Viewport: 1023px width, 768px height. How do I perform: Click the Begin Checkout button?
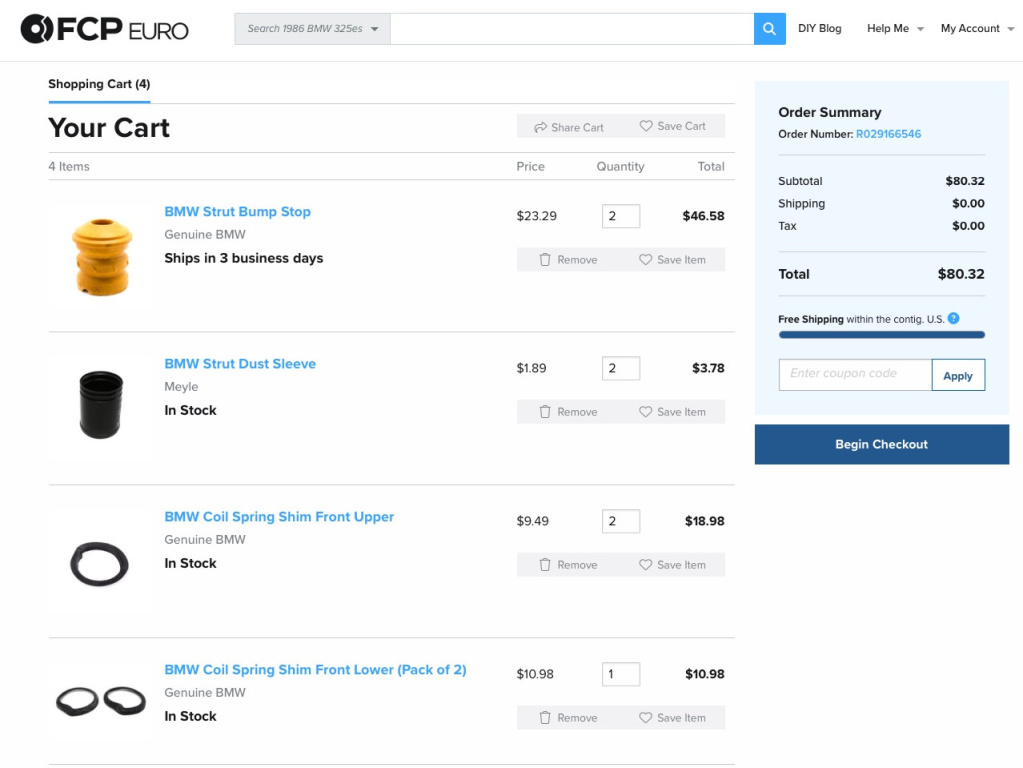(x=881, y=444)
